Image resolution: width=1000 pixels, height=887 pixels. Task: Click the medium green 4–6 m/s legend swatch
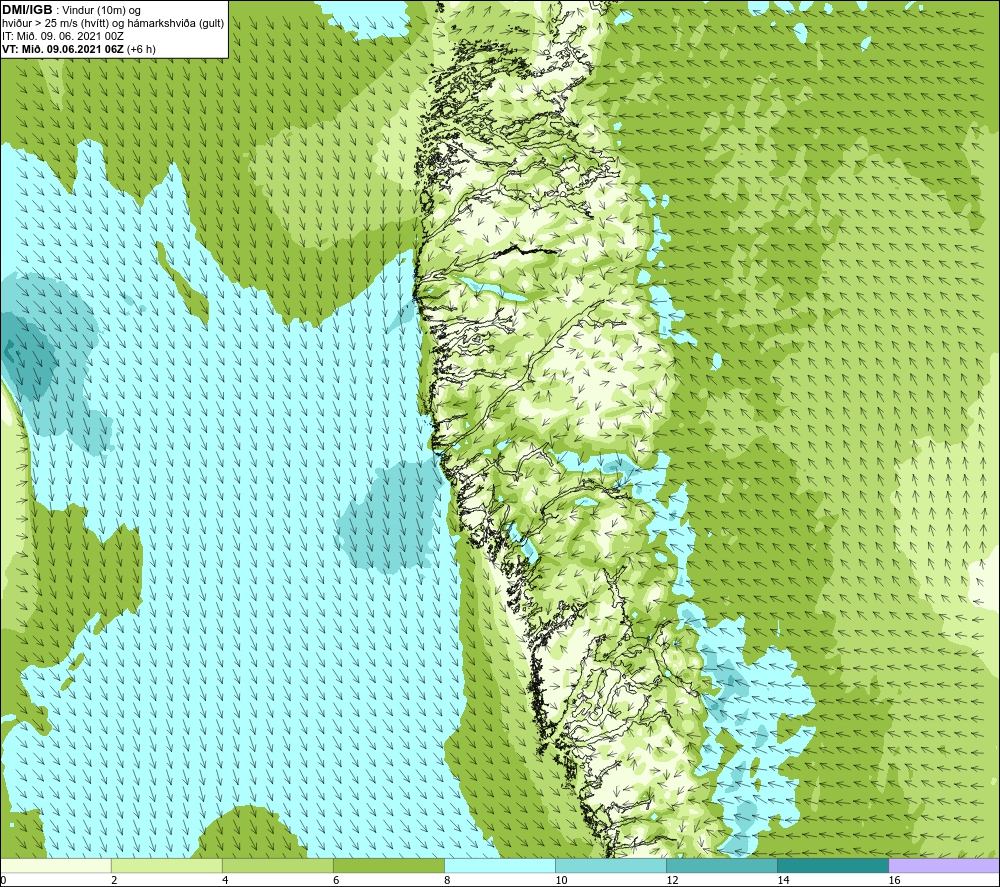[x=277, y=865]
